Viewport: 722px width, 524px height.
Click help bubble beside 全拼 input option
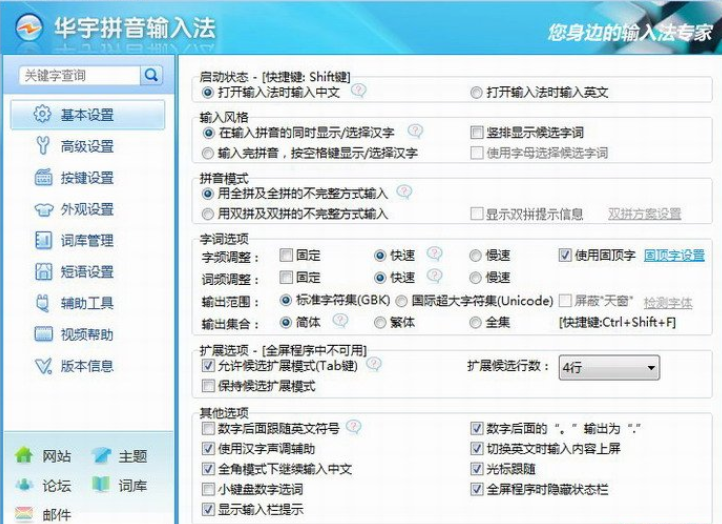[404, 192]
